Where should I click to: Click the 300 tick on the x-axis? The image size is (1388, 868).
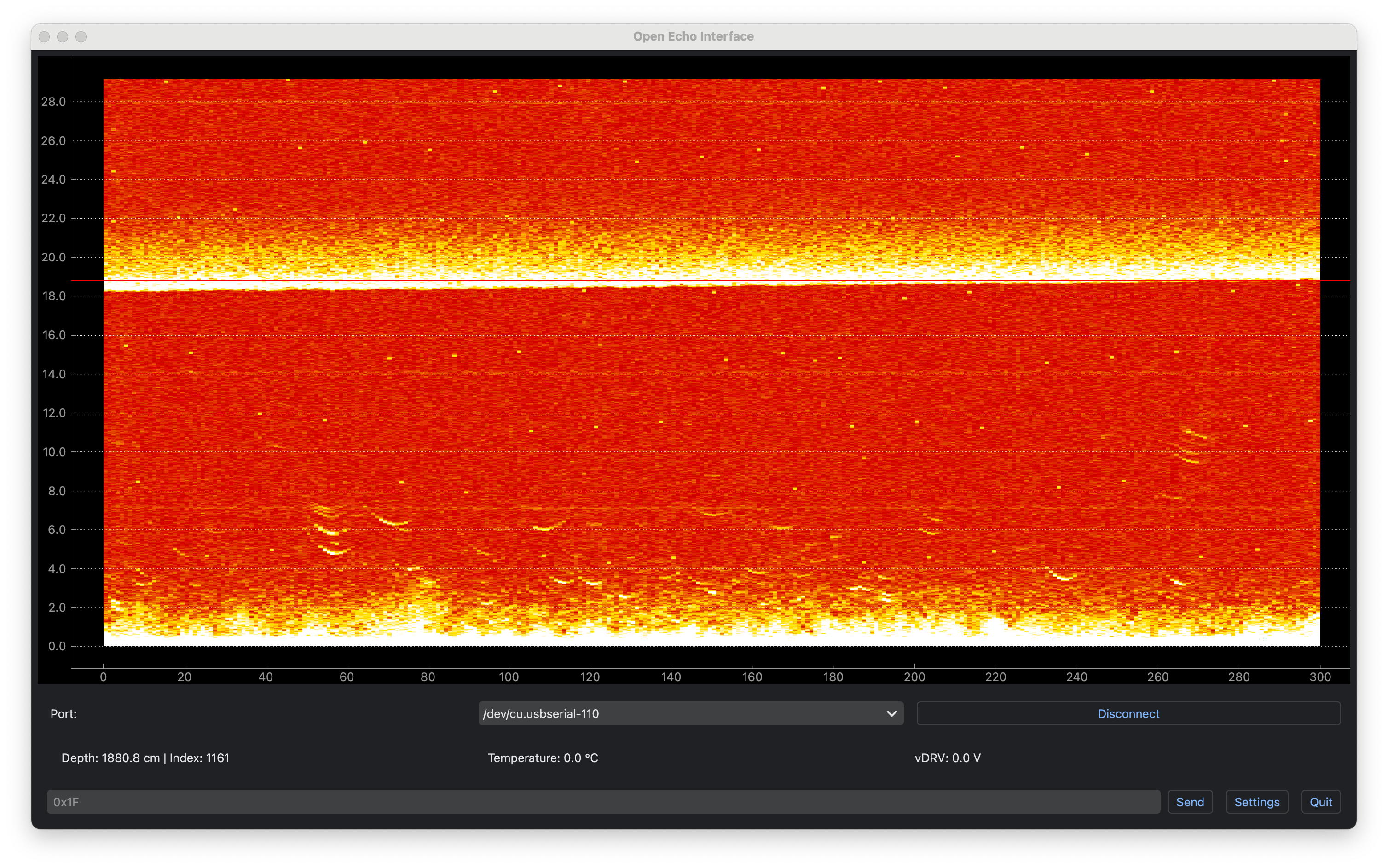point(1320,677)
